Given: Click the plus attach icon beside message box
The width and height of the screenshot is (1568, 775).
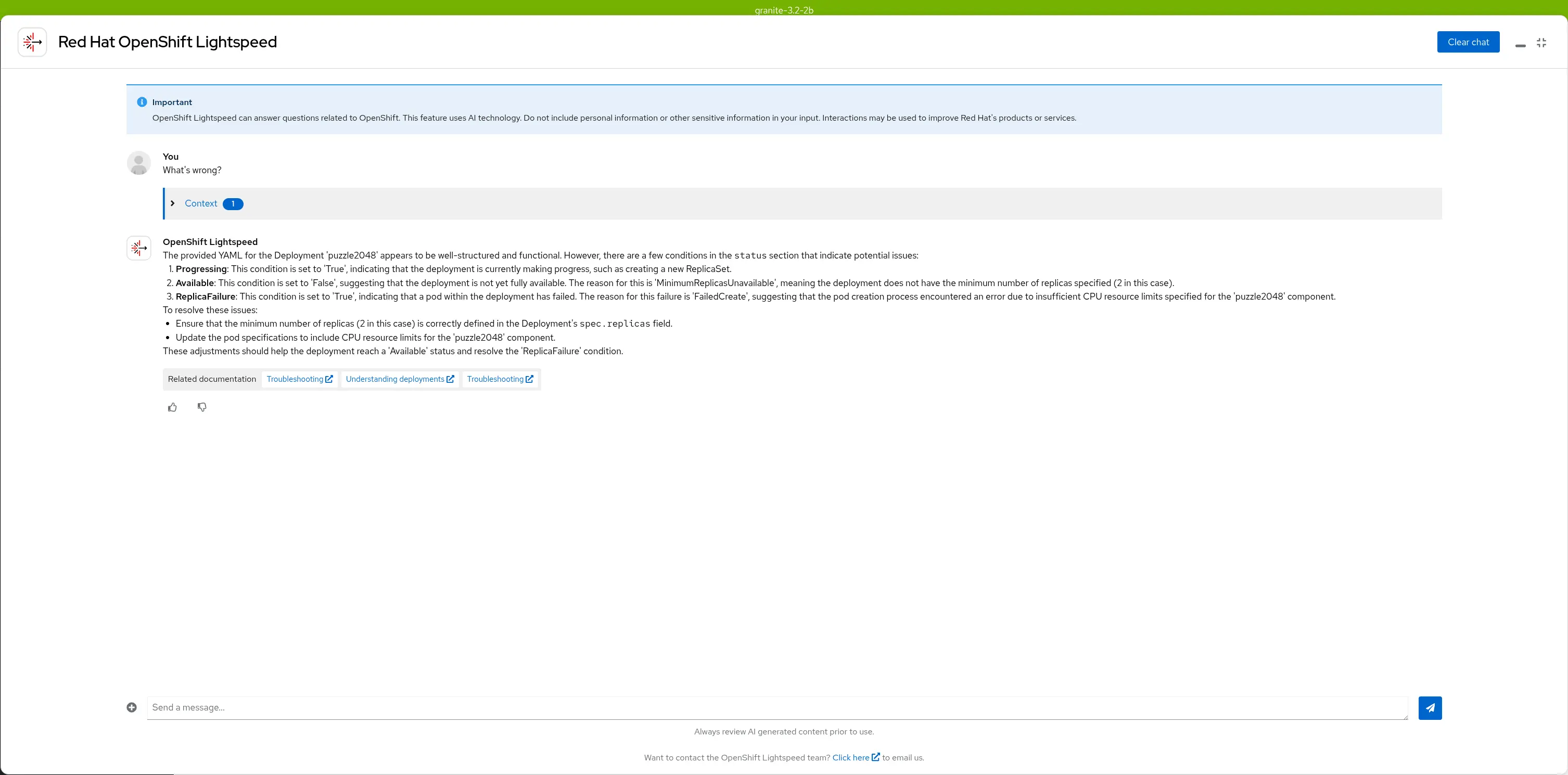Looking at the screenshot, I should [132, 707].
